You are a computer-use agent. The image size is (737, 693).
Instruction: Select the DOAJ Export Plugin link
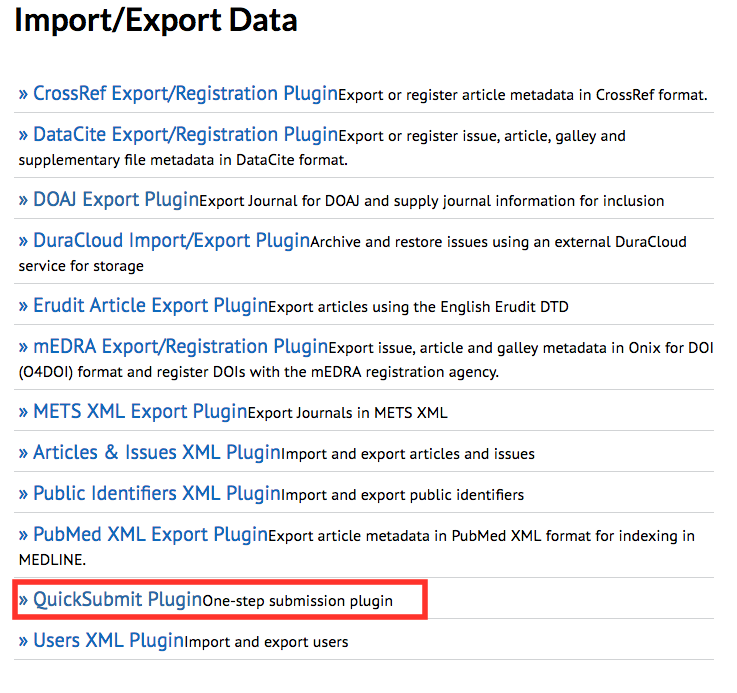pos(116,199)
